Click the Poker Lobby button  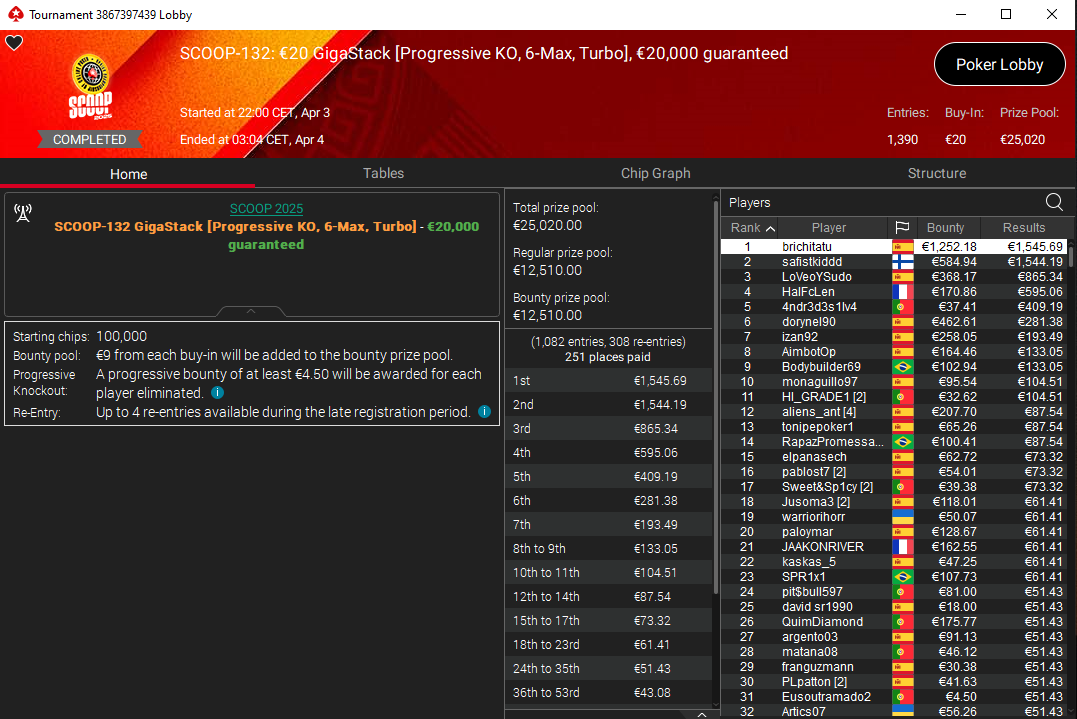[x=999, y=65]
